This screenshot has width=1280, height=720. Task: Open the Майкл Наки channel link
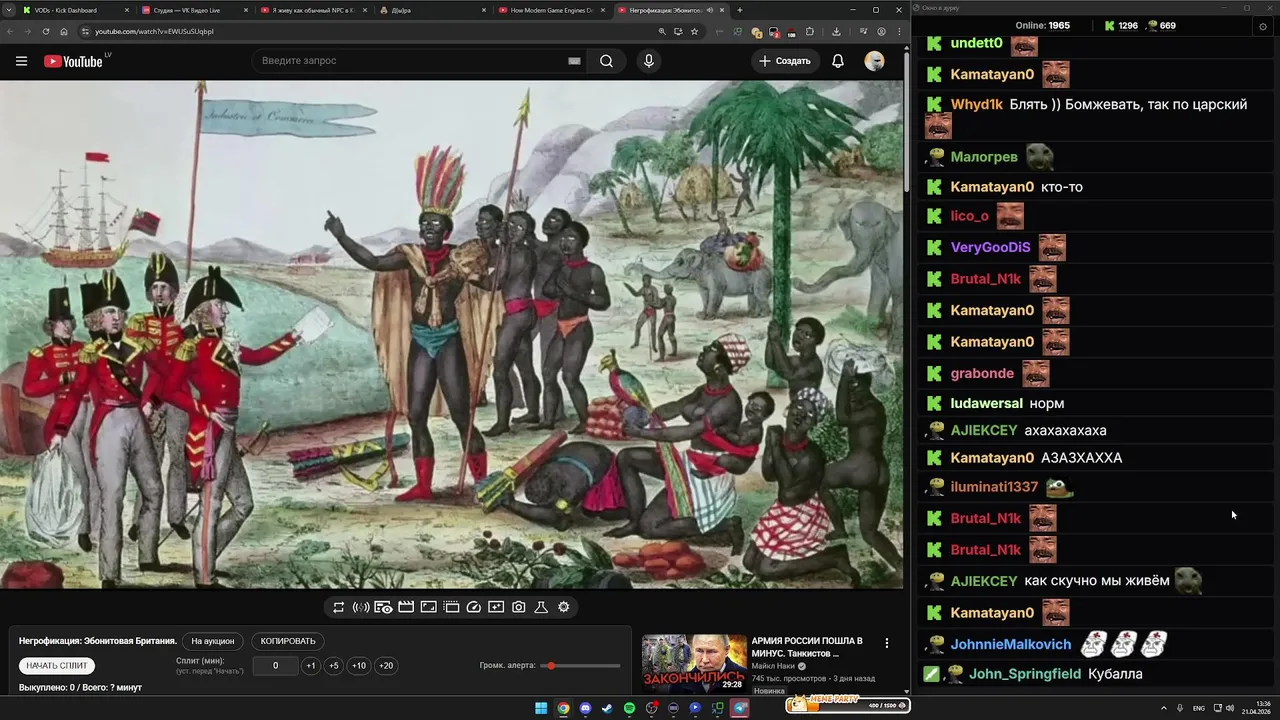(x=775, y=666)
